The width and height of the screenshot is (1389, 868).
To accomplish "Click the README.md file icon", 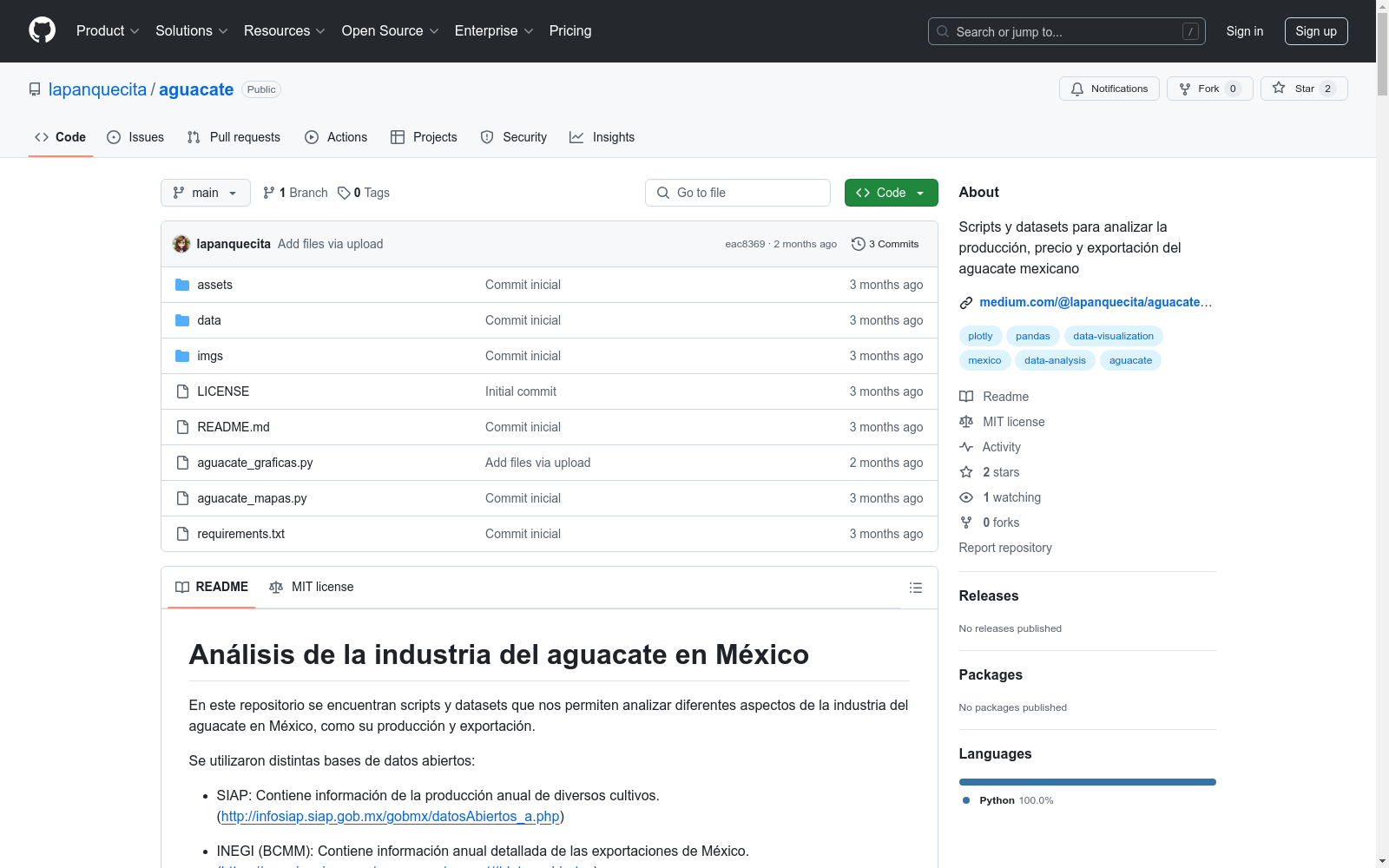I will [x=182, y=427].
